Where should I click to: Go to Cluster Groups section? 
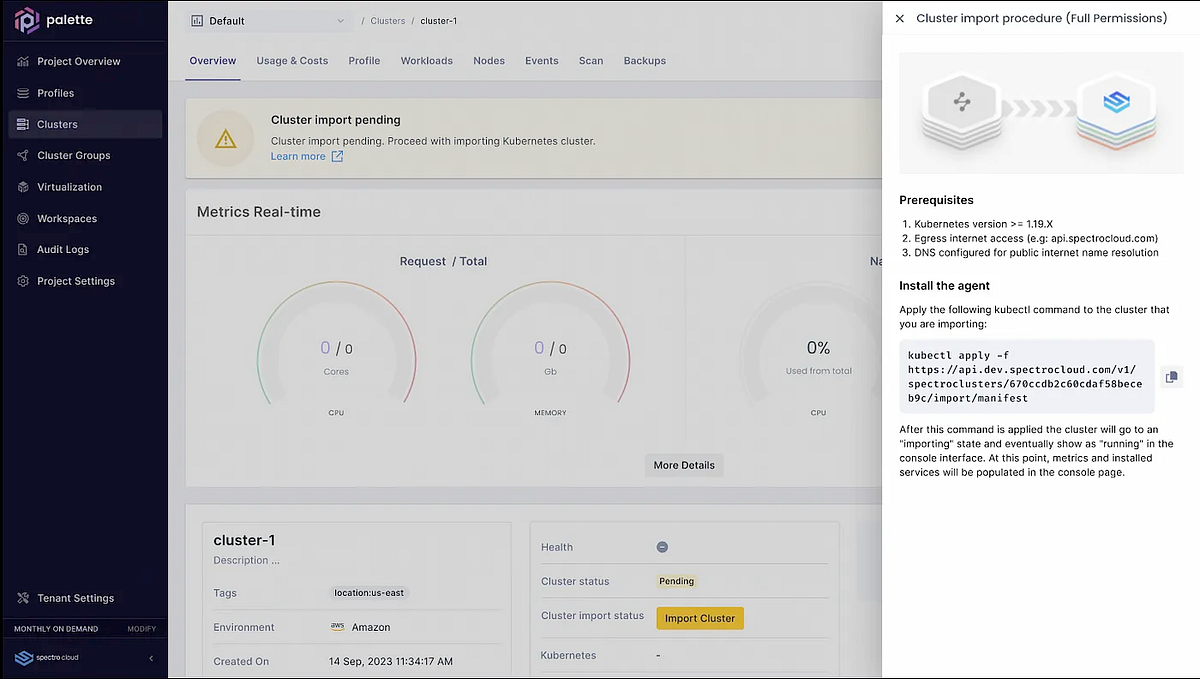[74, 156]
